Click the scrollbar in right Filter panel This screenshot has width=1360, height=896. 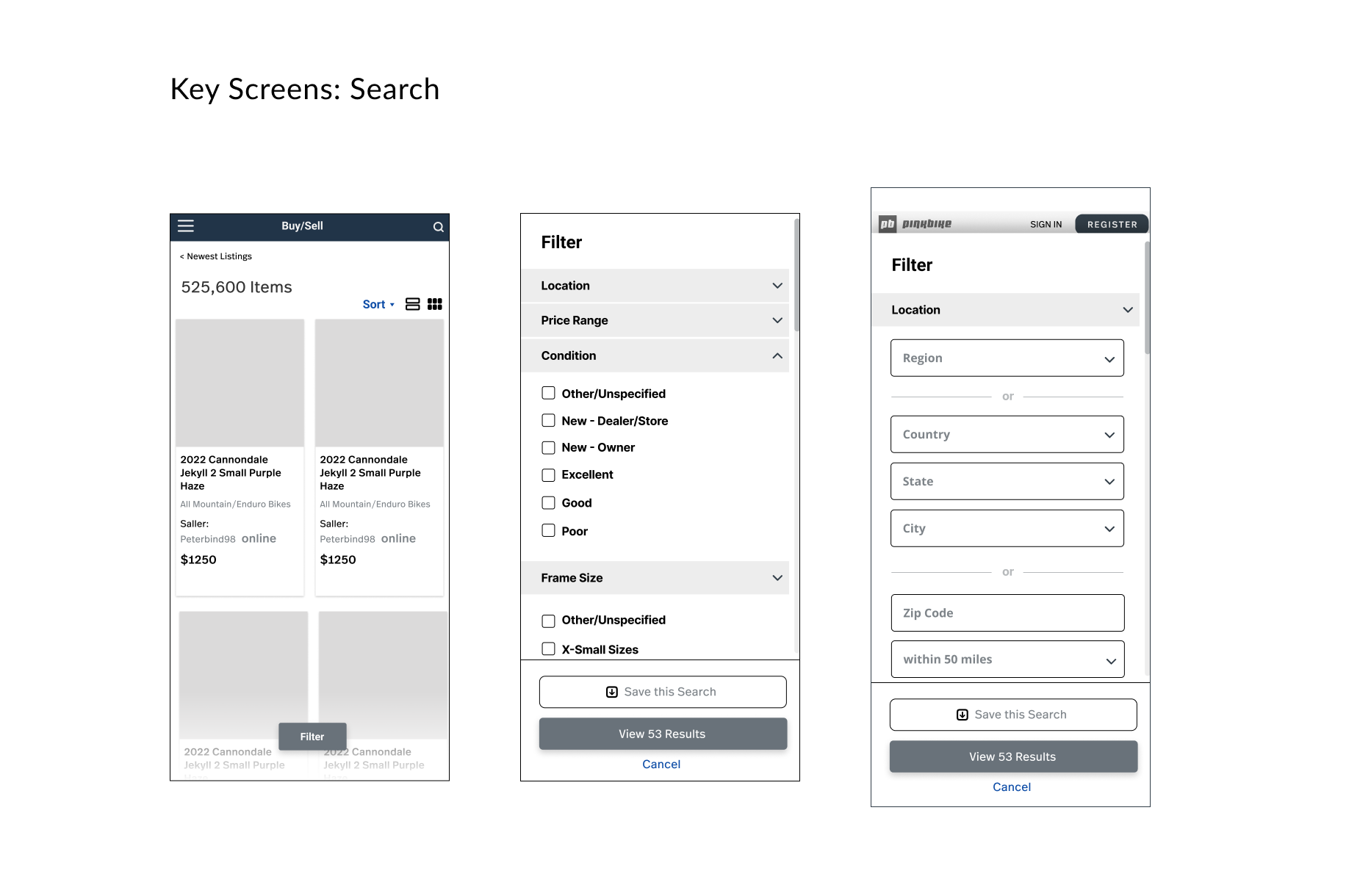pos(1147,297)
